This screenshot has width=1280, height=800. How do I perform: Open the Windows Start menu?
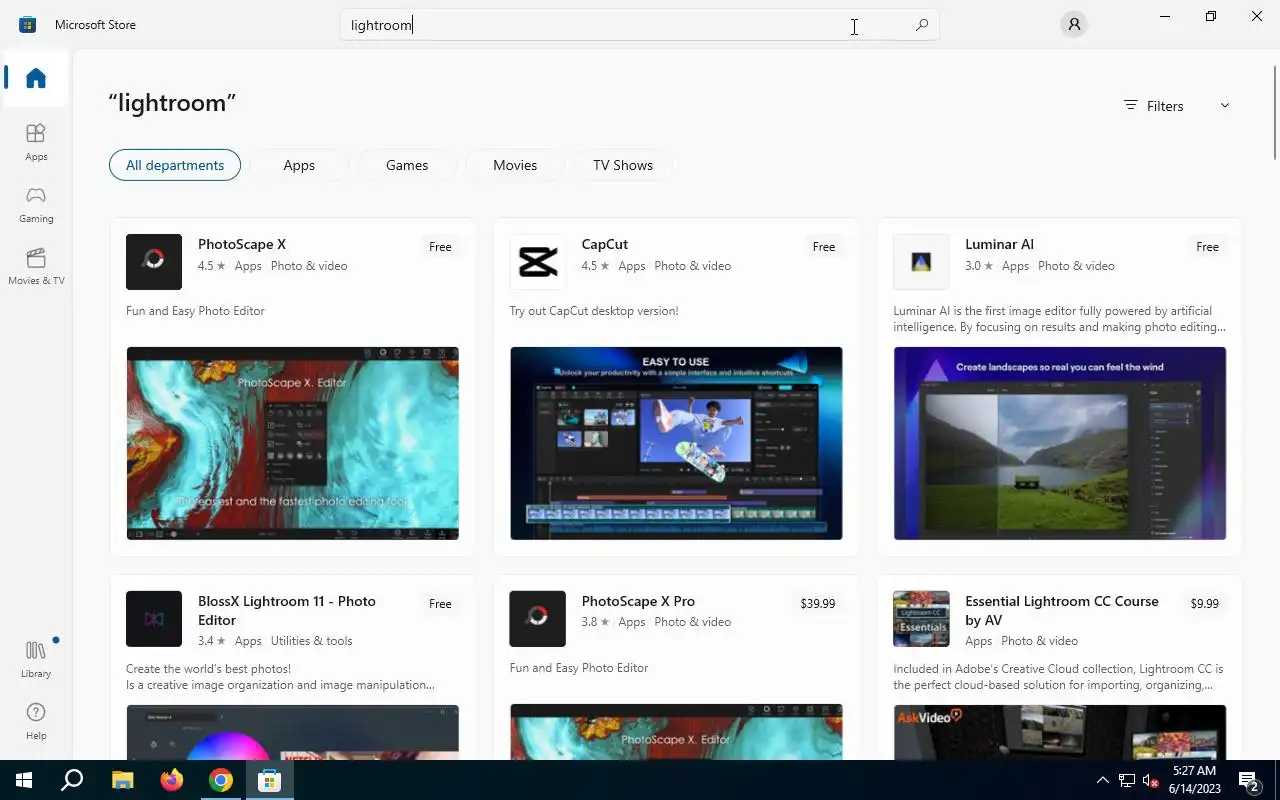tap(24, 780)
